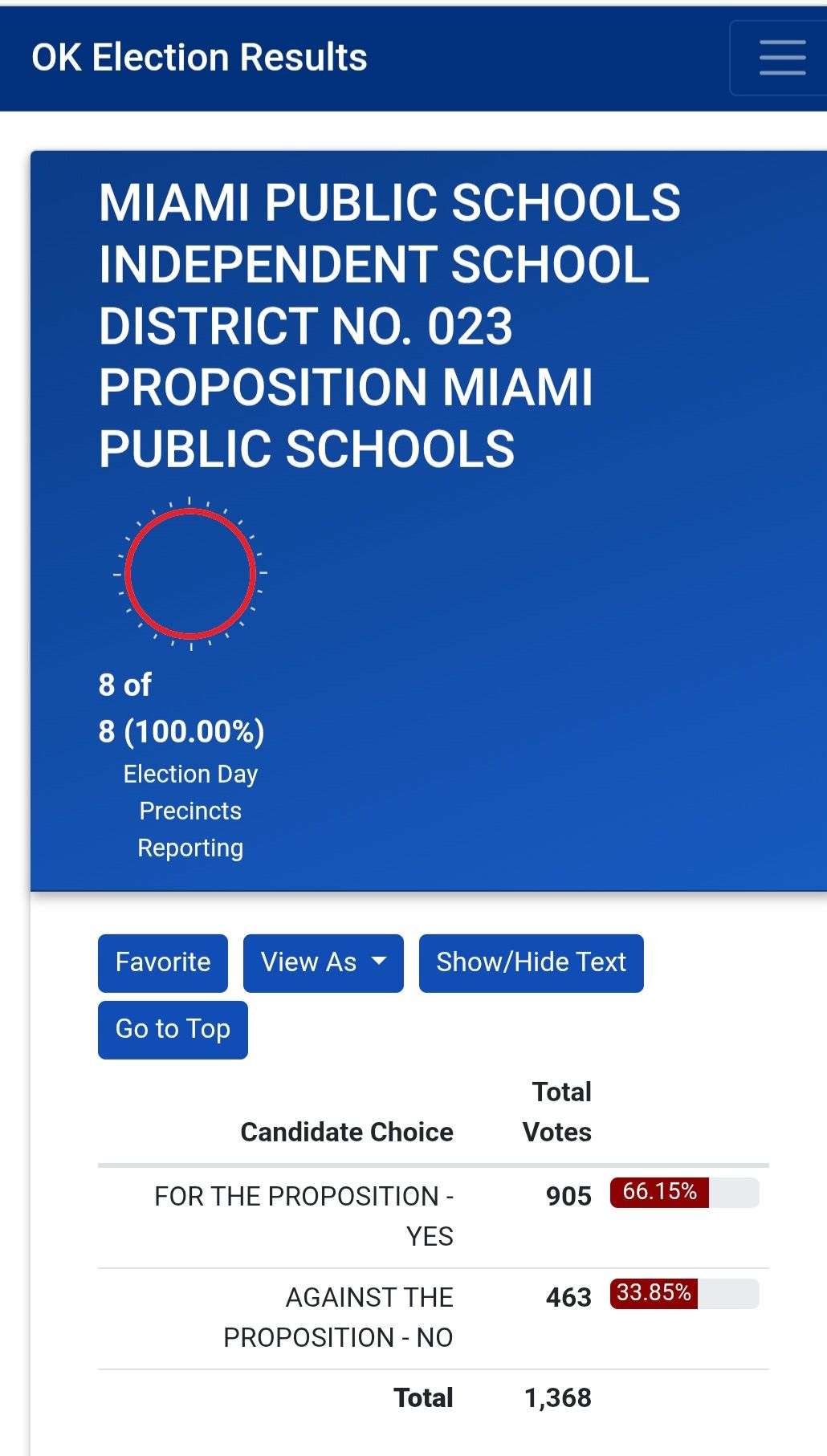This screenshot has width=827, height=1456.
Task: Expand the View As dropdown
Action: tap(324, 962)
